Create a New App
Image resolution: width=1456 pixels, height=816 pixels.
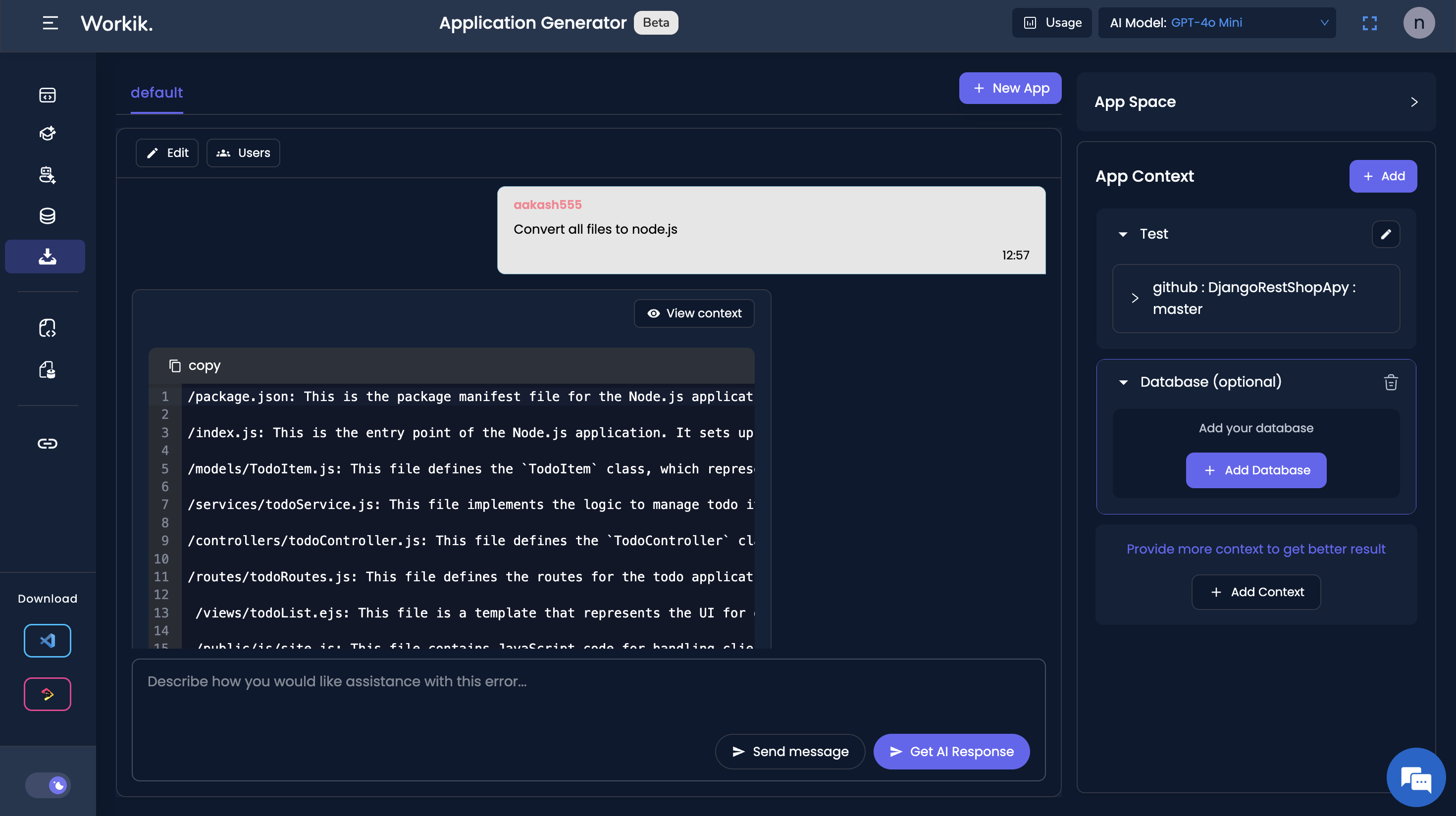click(x=1010, y=88)
